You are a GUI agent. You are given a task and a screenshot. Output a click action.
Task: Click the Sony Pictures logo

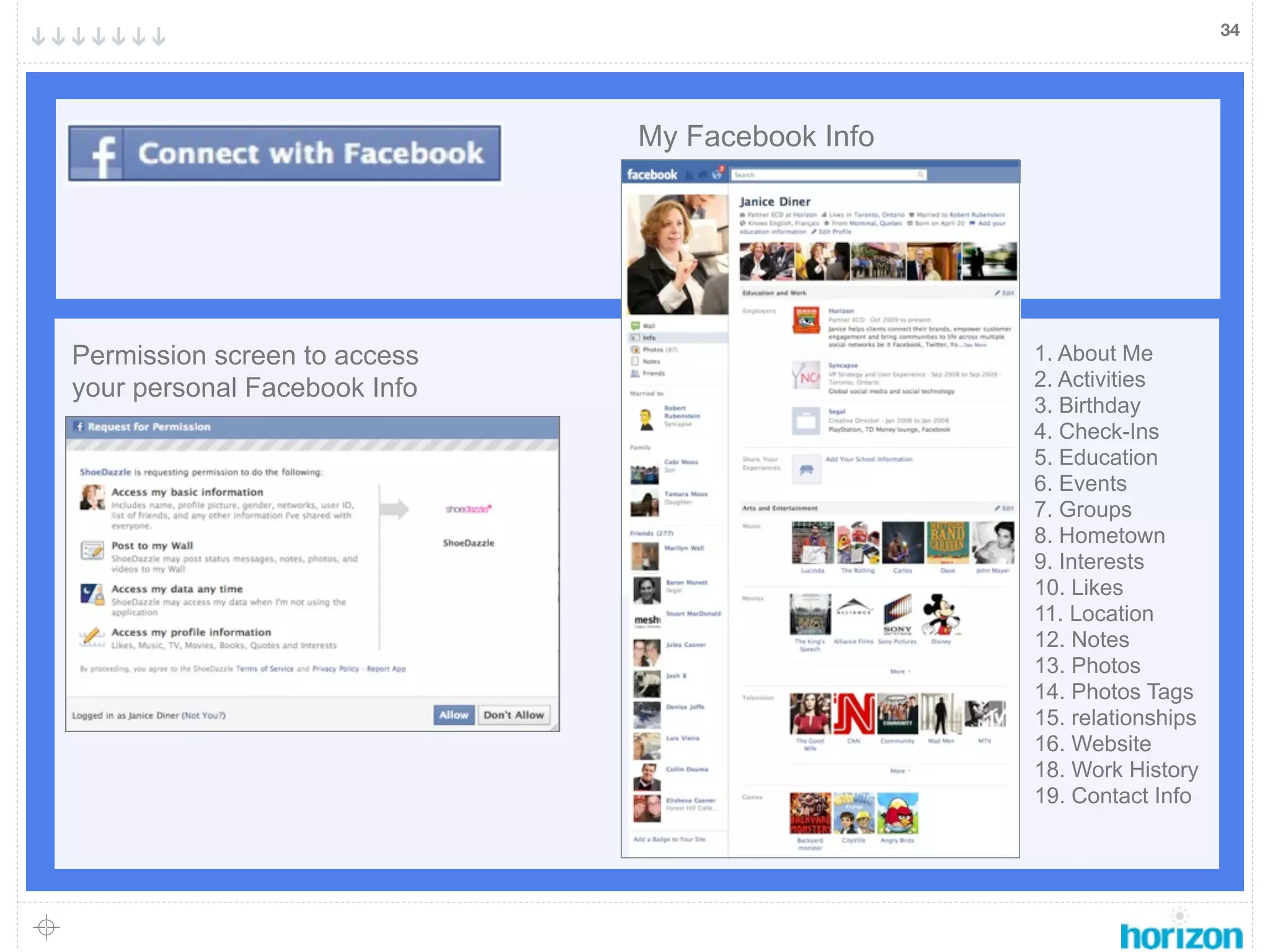point(897,614)
